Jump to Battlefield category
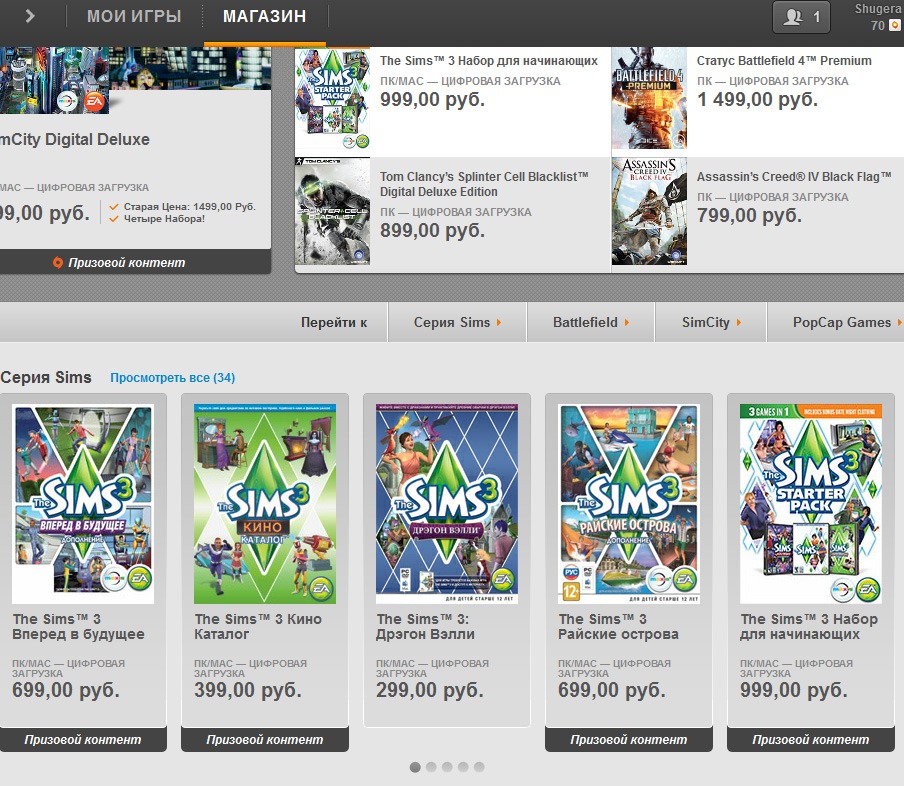Viewport: 904px width, 786px height. tap(591, 322)
